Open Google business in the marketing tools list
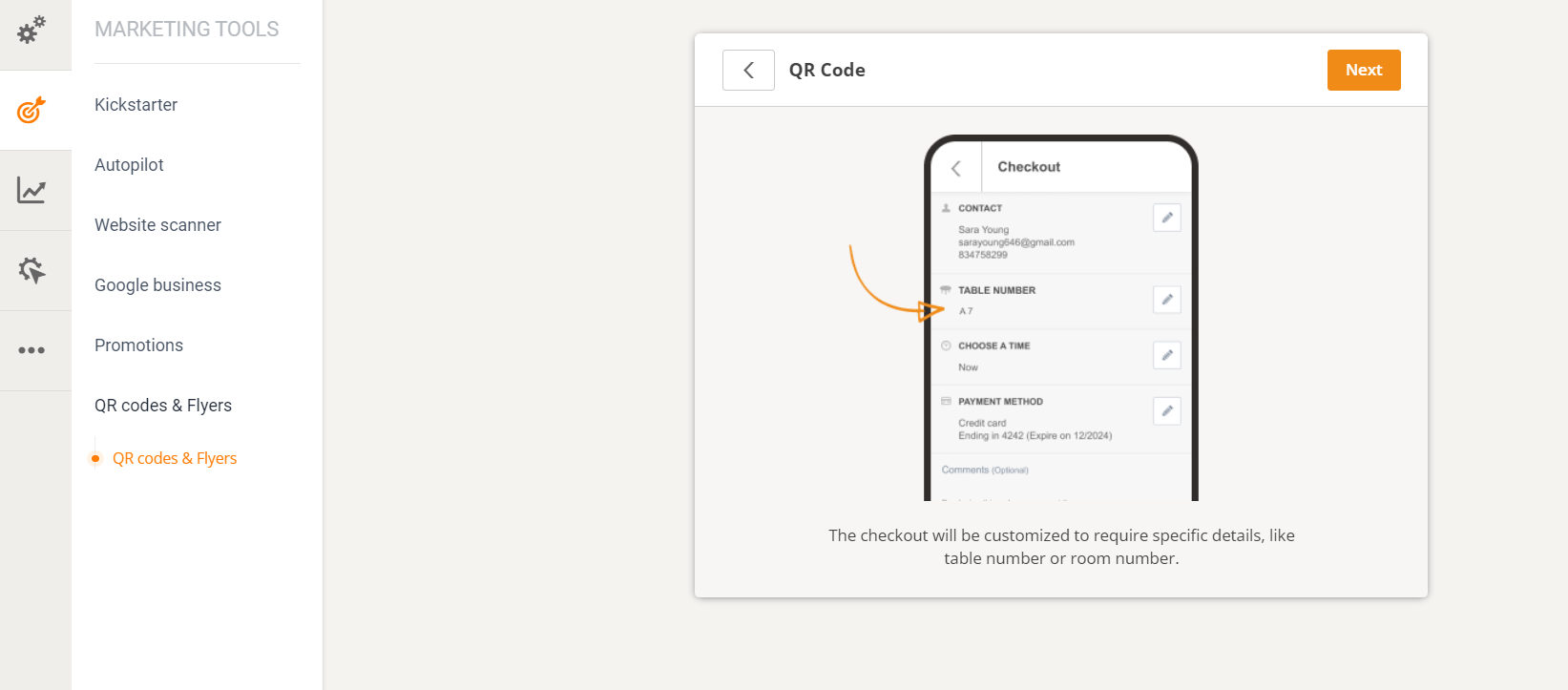The width and height of the screenshot is (1568, 690). click(157, 284)
